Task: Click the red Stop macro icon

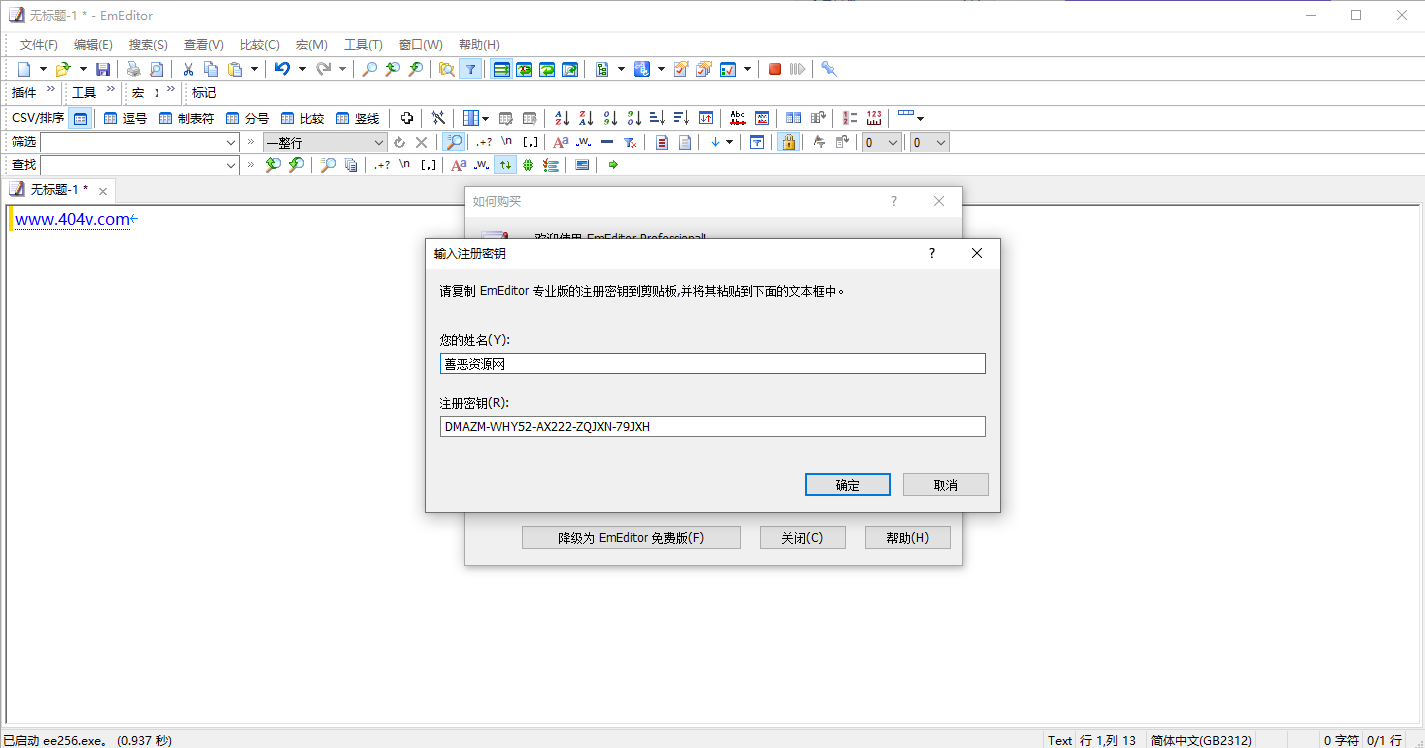Action: [x=775, y=69]
